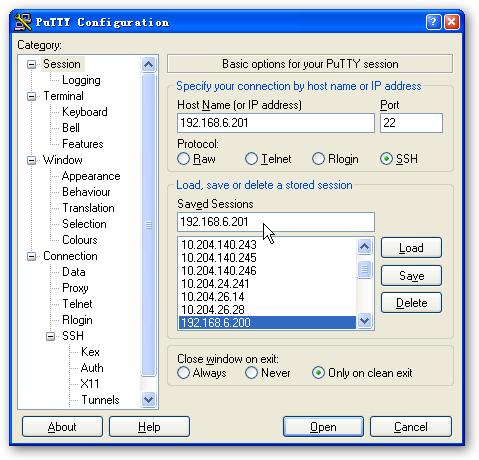Choose Always for close window on exit
This screenshot has height=460, width=479.
[183, 373]
